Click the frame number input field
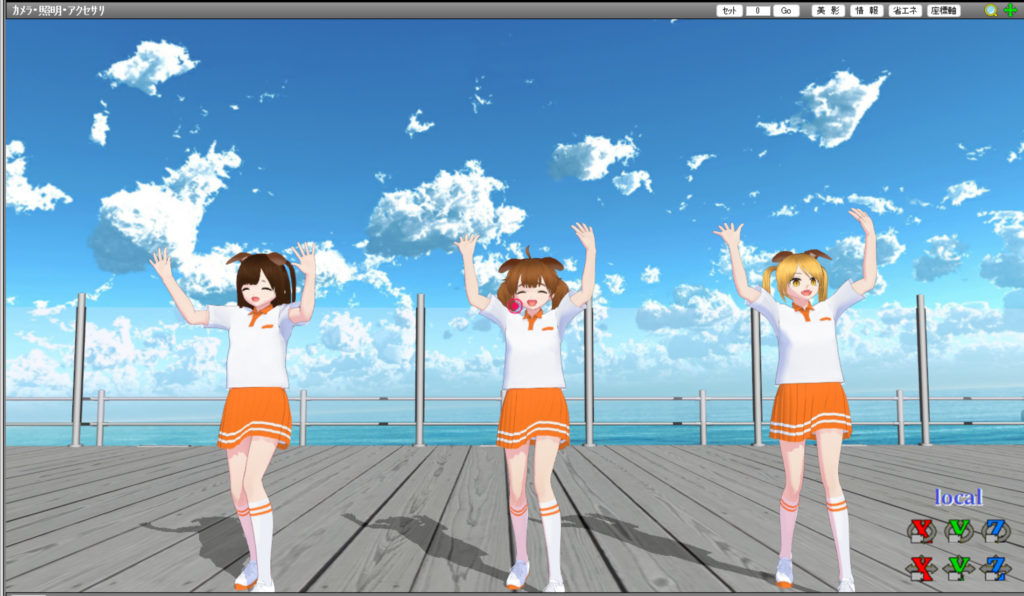This screenshot has height=596, width=1024. 758,10
